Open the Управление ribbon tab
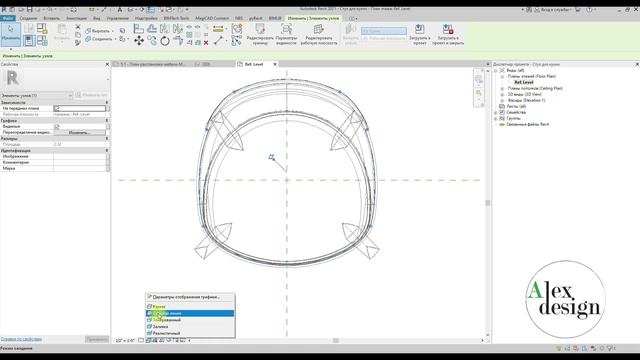 [118, 18]
